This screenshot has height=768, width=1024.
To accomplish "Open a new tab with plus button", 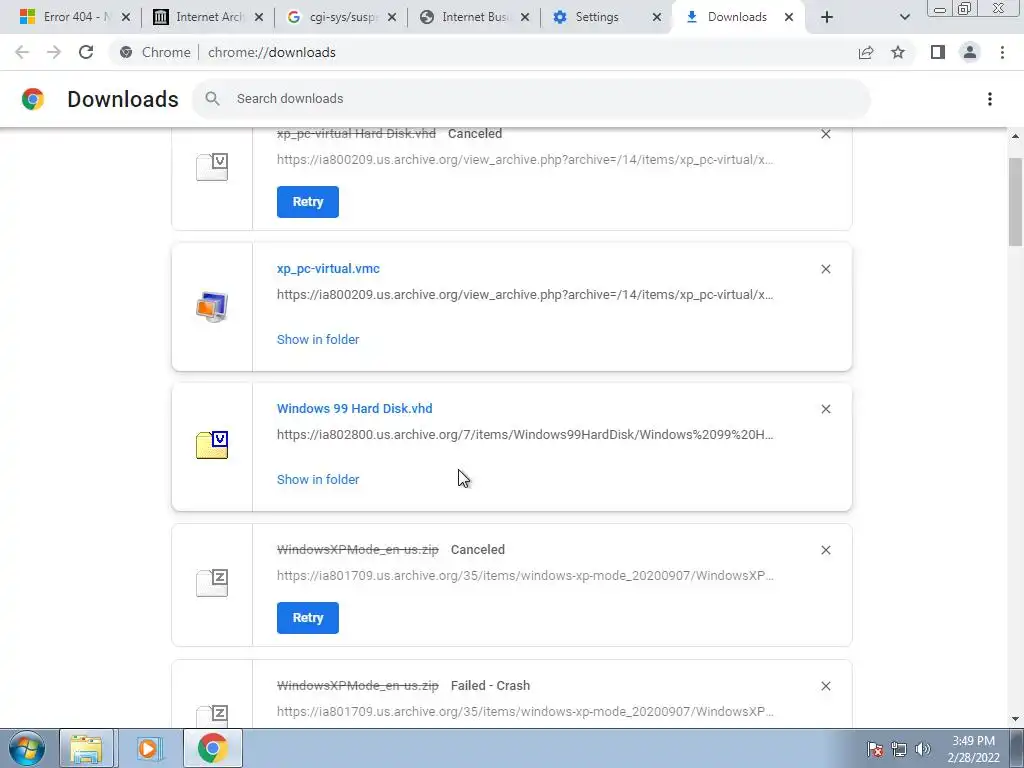I will point(827,17).
